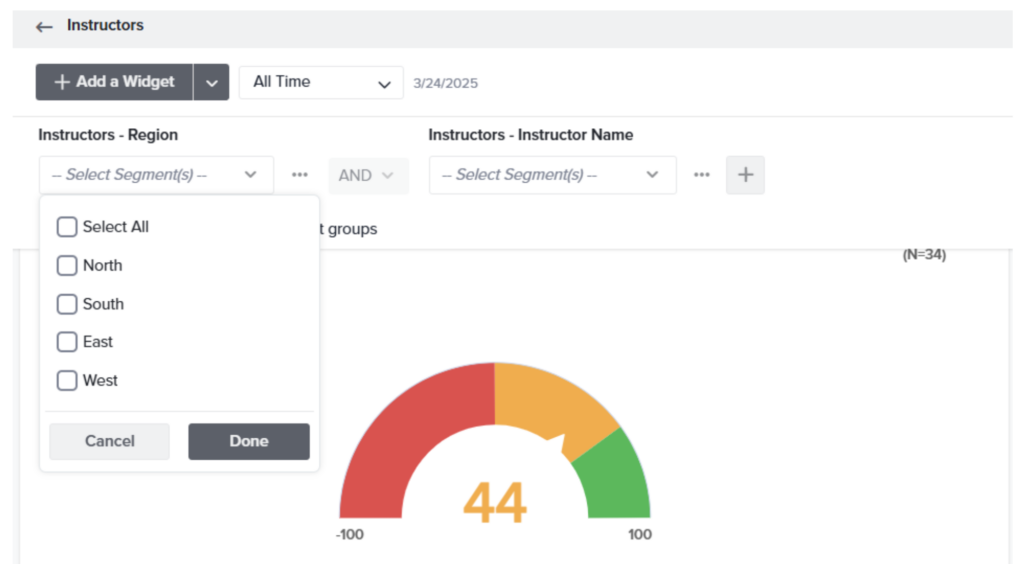Collapse the Region Select Segment(s) dropdown

coord(155,175)
